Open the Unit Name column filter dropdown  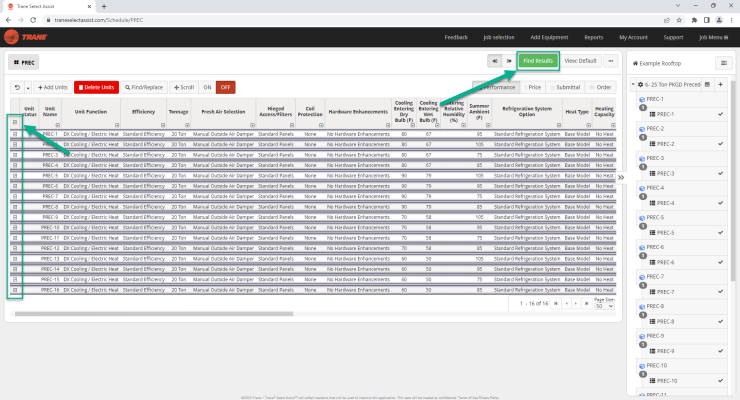(58, 125)
